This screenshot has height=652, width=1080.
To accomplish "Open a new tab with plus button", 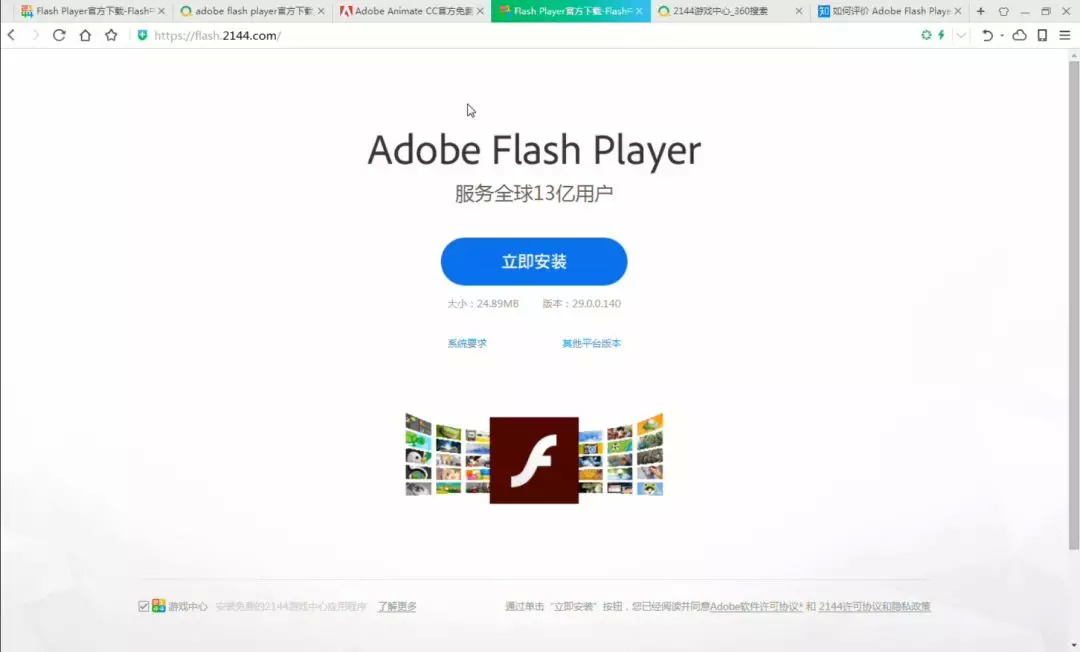I will (x=981, y=11).
